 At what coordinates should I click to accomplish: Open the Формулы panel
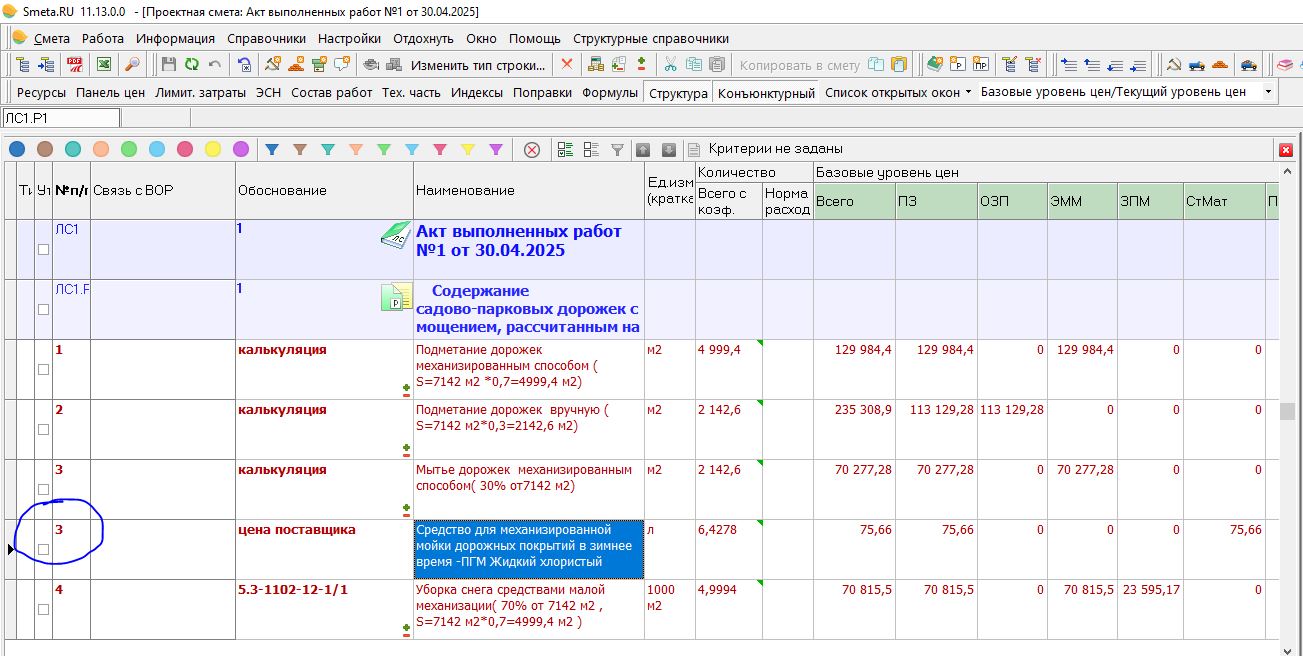[609, 92]
